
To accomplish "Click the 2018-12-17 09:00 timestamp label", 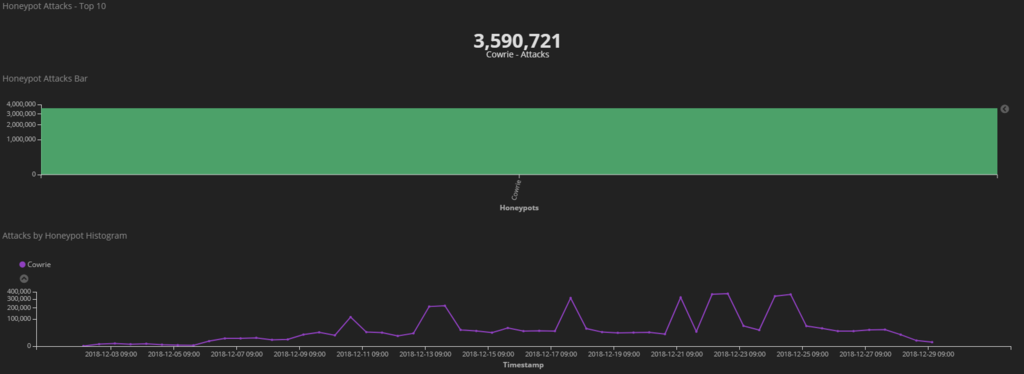I will click(x=551, y=354).
